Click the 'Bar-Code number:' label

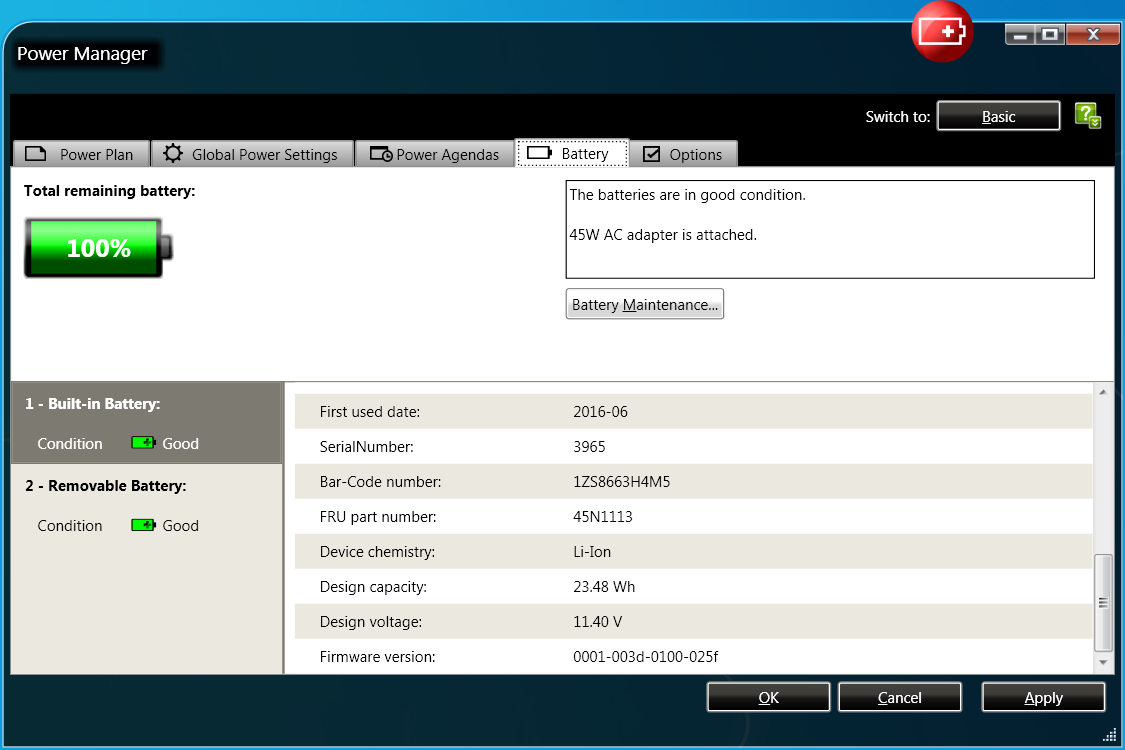[380, 482]
